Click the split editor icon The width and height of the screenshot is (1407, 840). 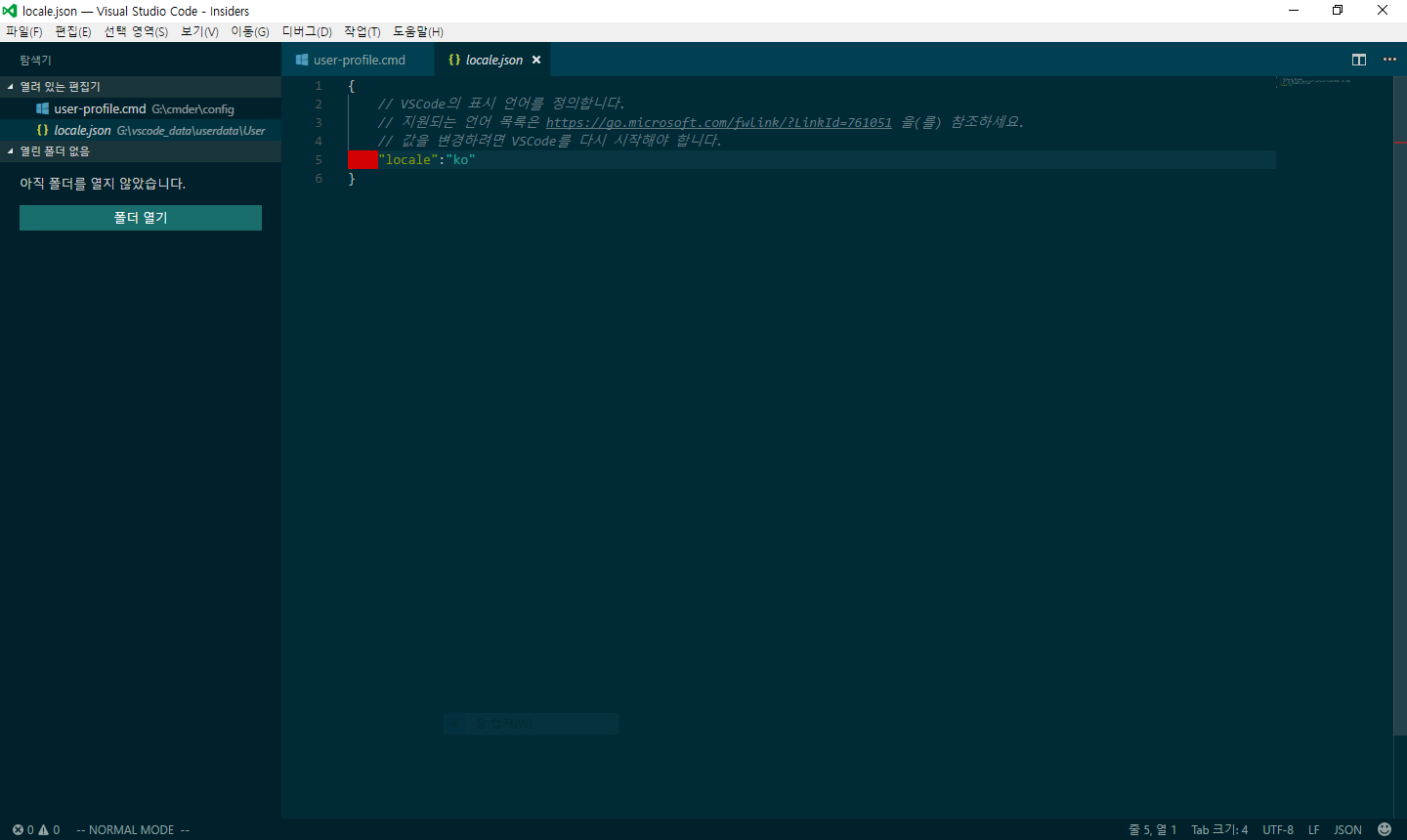click(1358, 59)
